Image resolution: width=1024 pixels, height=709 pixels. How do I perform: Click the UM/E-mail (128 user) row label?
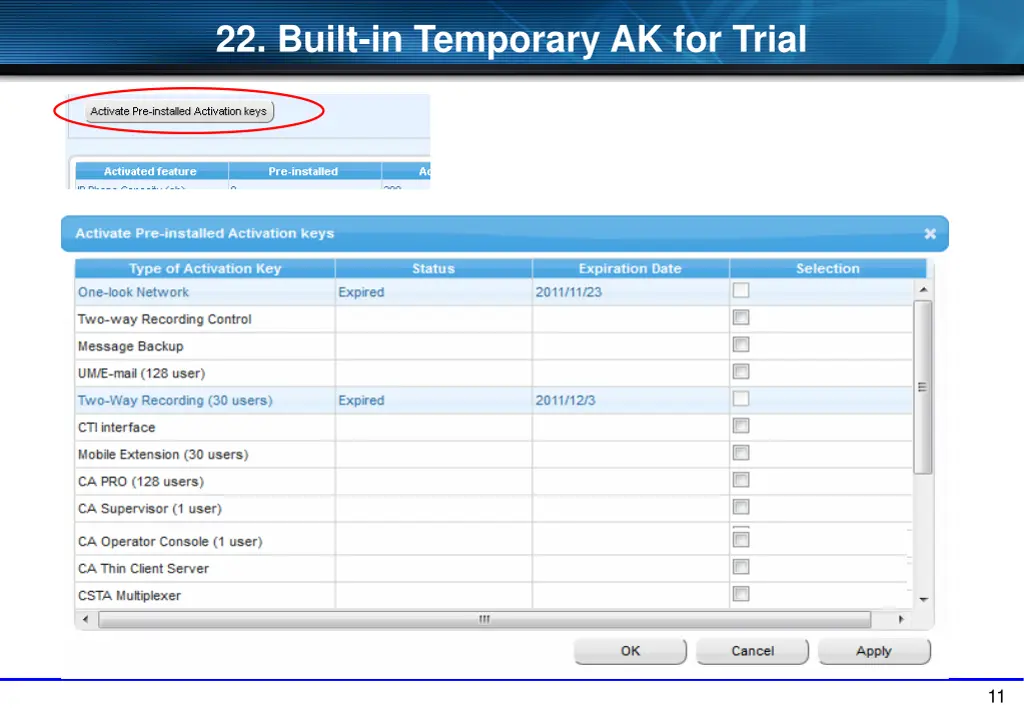click(x=142, y=373)
